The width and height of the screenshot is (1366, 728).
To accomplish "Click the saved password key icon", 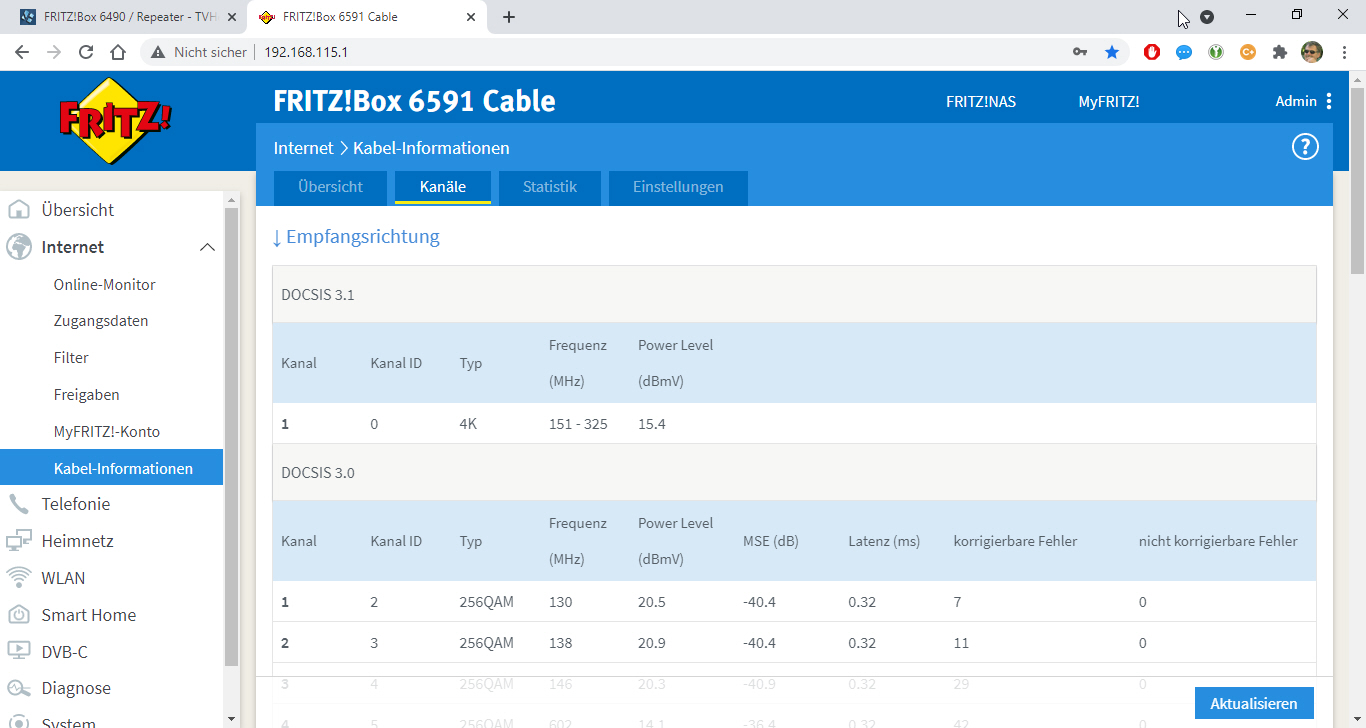I will (x=1080, y=52).
